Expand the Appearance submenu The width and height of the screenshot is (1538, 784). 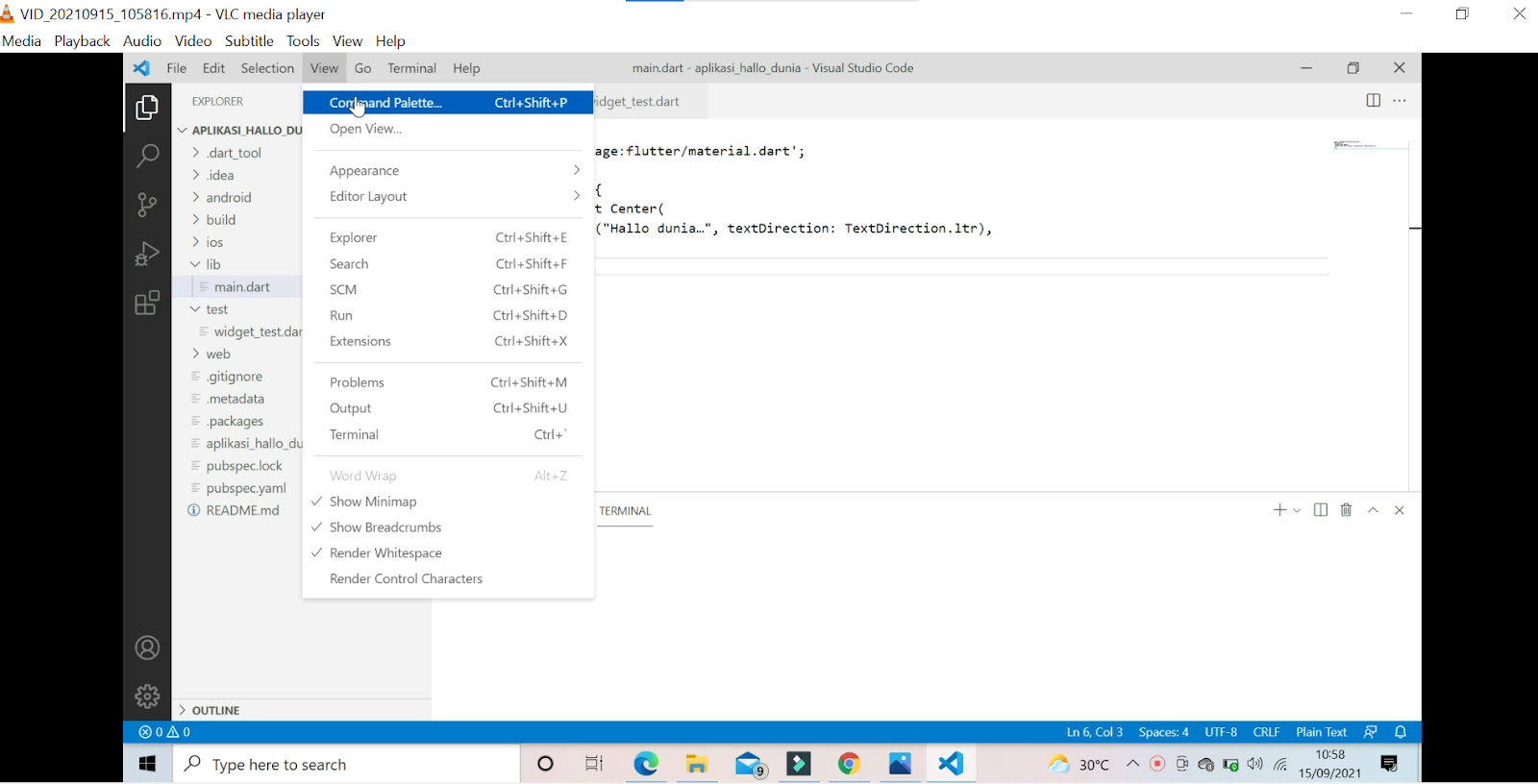coord(448,170)
